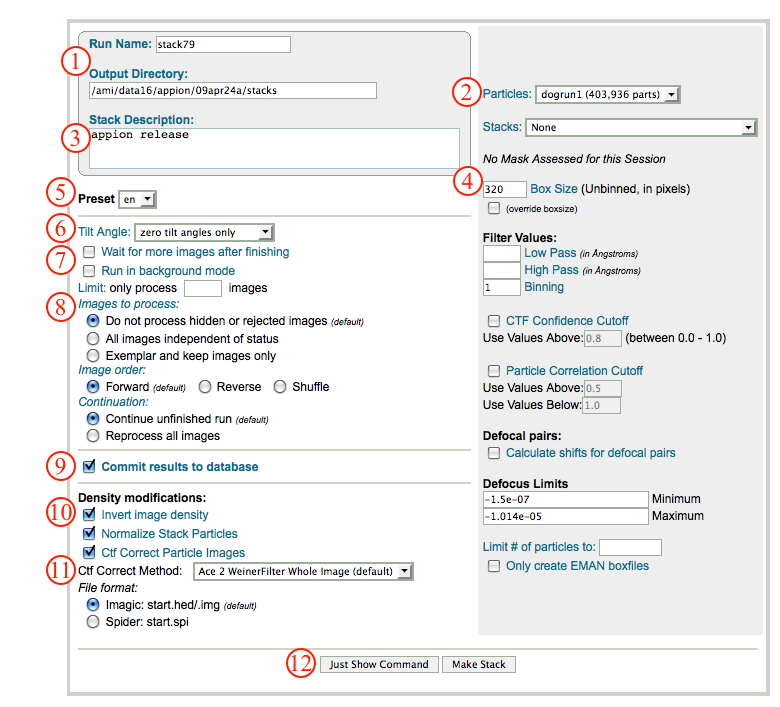Choose the Shuffle image order option

(x=280, y=386)
